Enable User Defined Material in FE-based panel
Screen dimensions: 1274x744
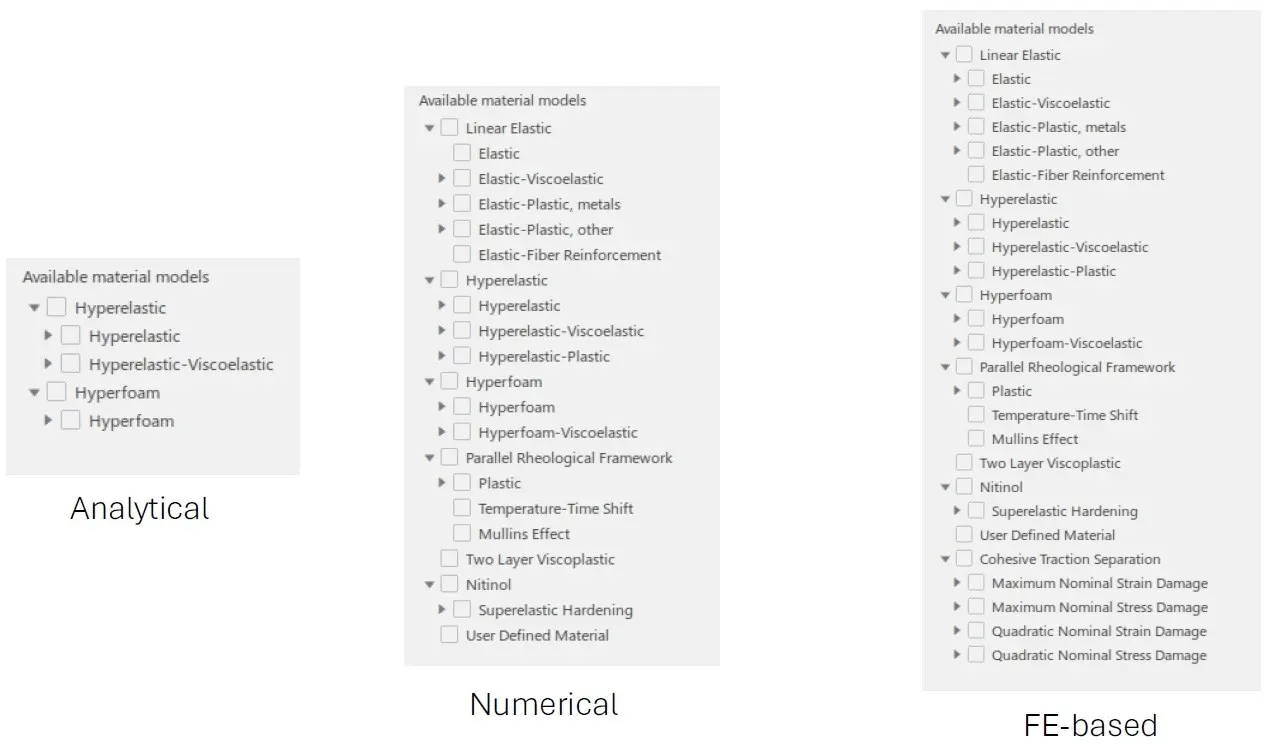(x=964, y=534)
